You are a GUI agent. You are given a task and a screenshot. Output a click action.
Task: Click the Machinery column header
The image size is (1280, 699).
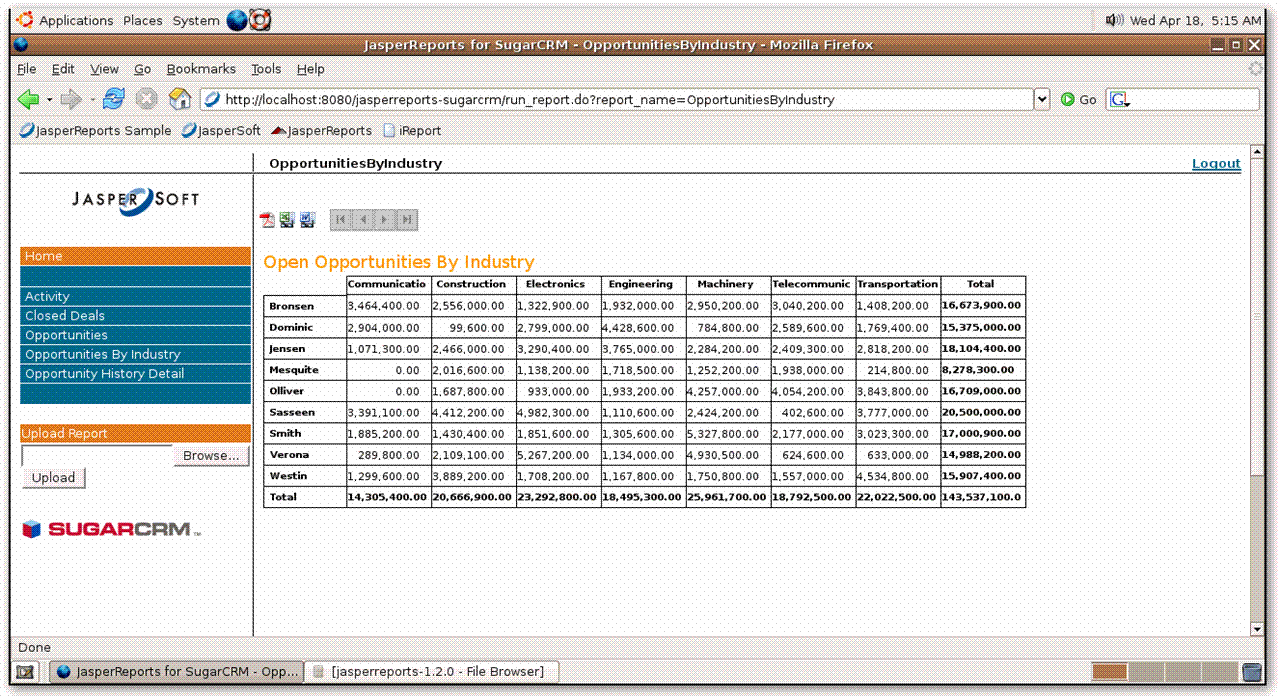tap(726, 285)
